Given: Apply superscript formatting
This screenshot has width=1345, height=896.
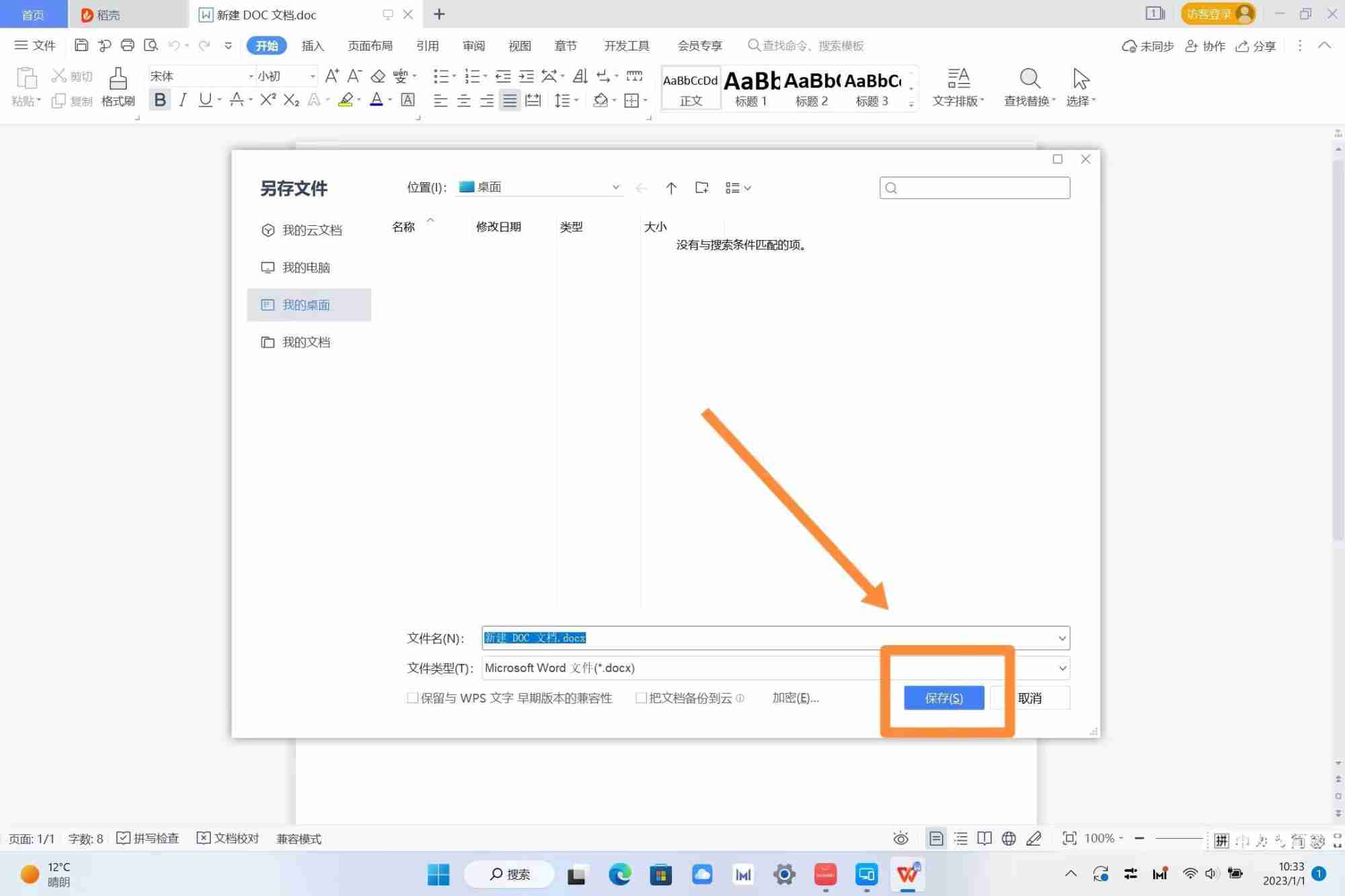Looking at the screenshot, I should 266,99.
